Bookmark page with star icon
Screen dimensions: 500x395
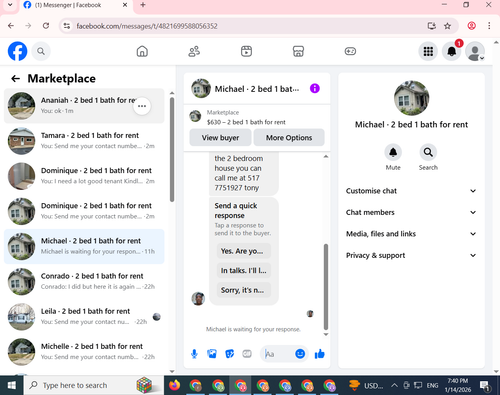(x=447, y=26)
